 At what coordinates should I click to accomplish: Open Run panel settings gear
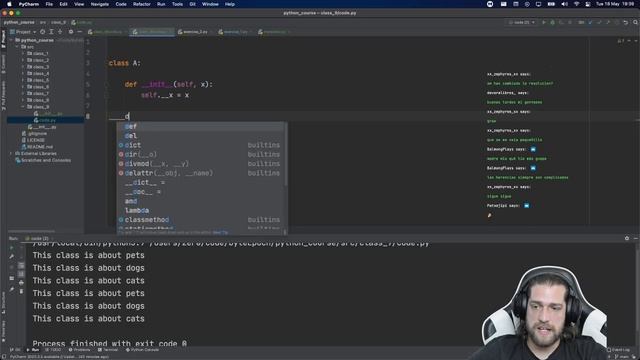click(627, 238)
